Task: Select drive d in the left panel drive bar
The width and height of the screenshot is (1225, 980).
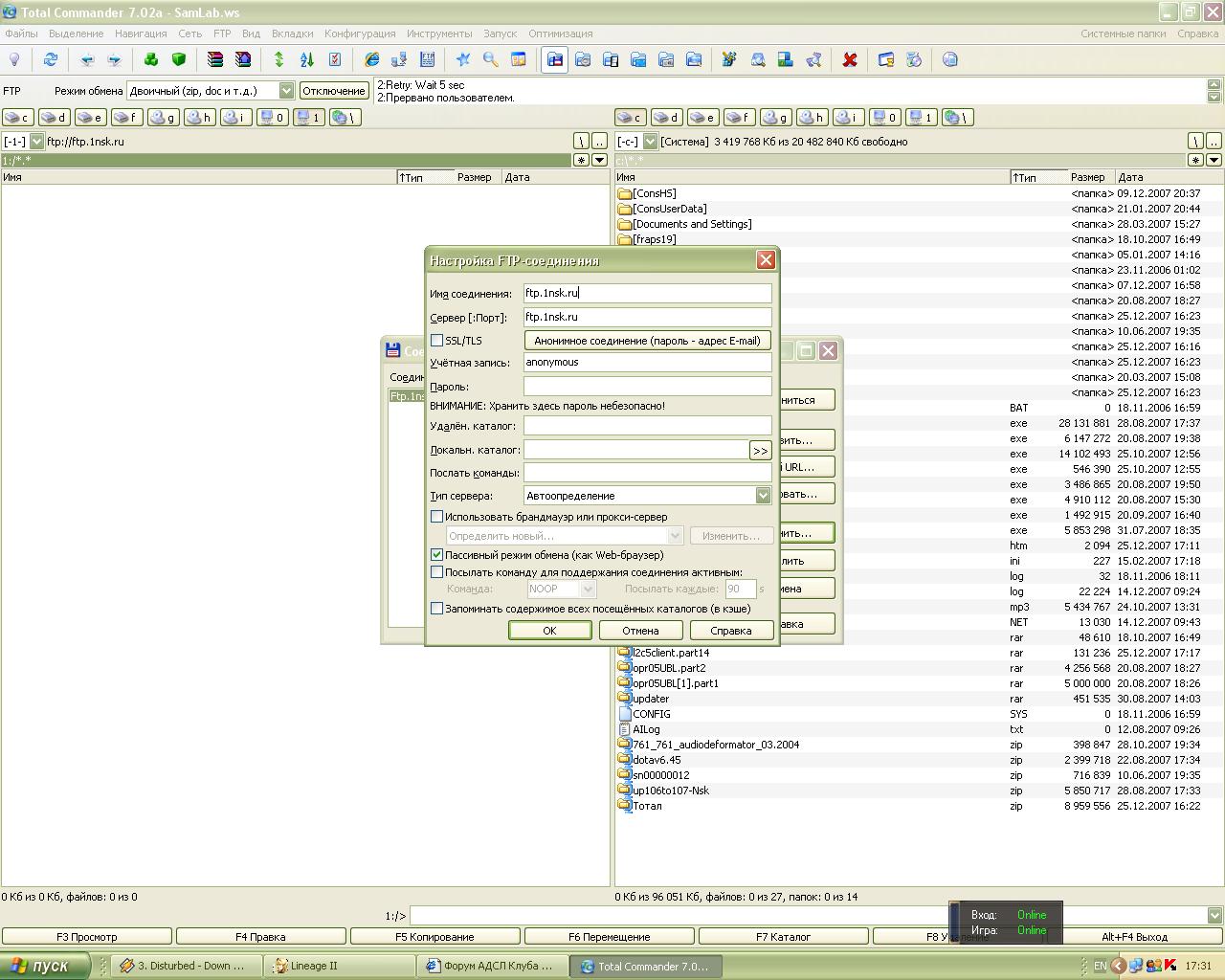Action: [x=54, y=118]
